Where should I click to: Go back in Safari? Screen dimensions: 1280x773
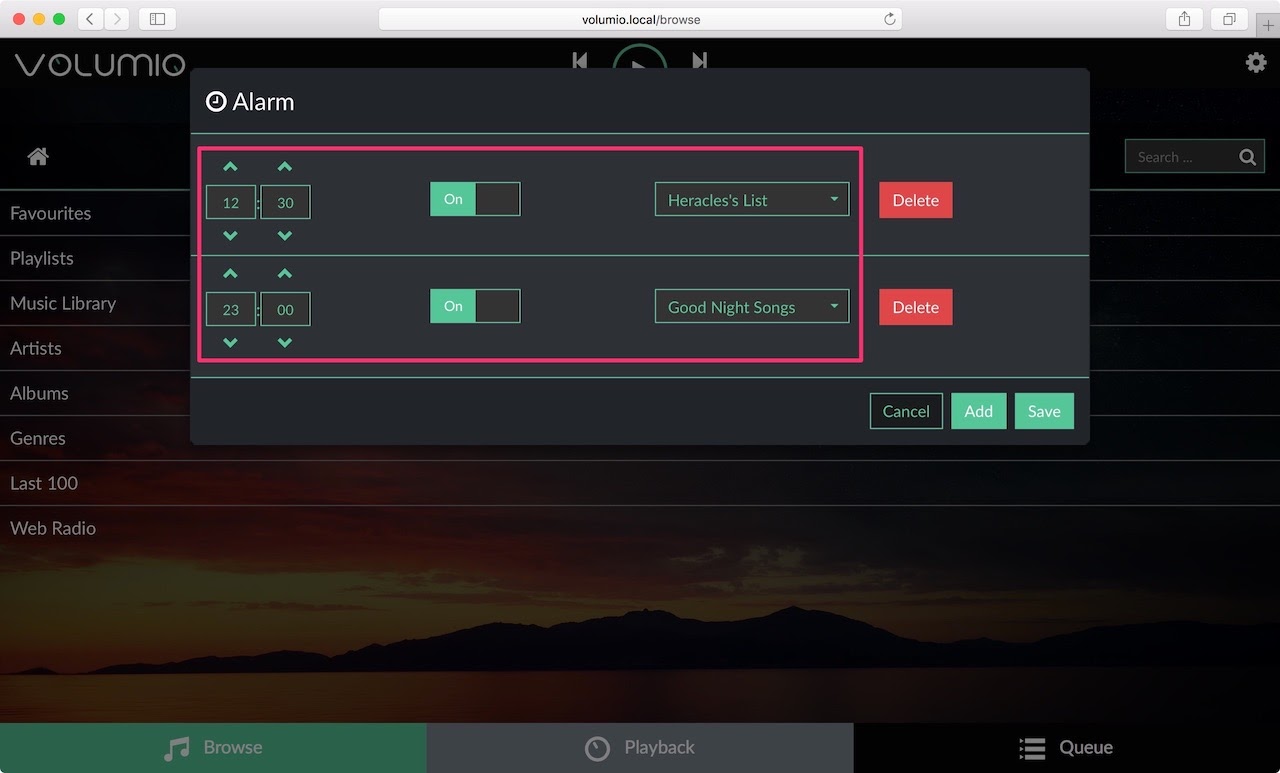pyautogui.click(x=90, y=19)
